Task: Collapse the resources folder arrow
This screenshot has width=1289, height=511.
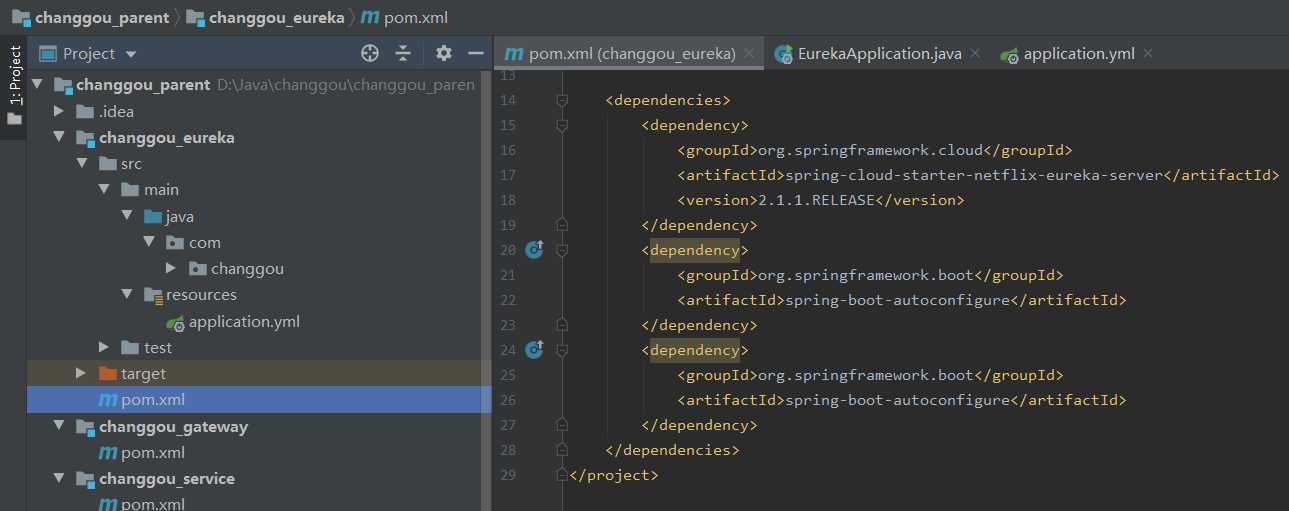Action: [x=126, y=294]
